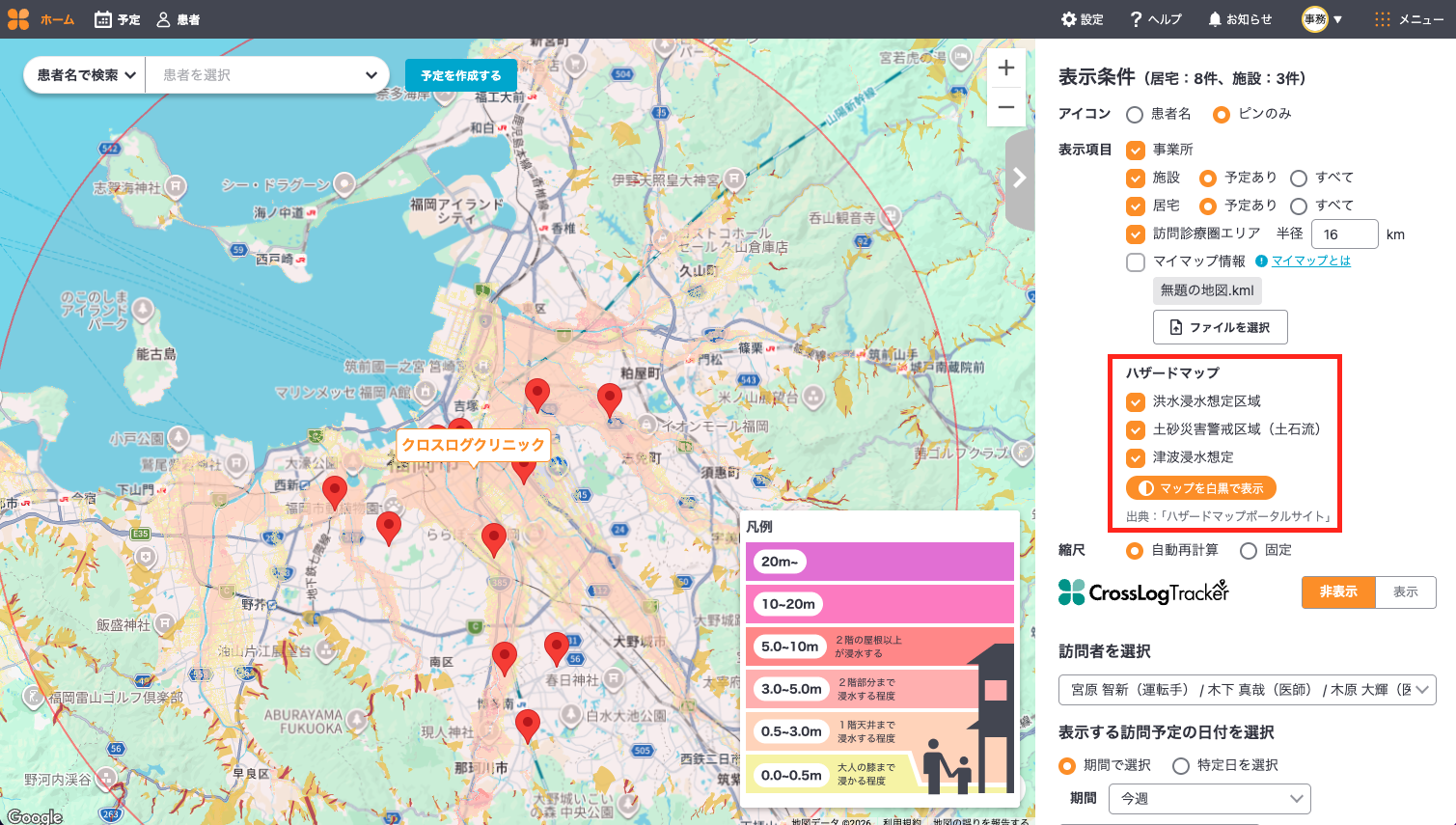Click the クロスログクリニック map label
The width and height of the screenshot is (1456, 825).
click(x=474, y=445)
